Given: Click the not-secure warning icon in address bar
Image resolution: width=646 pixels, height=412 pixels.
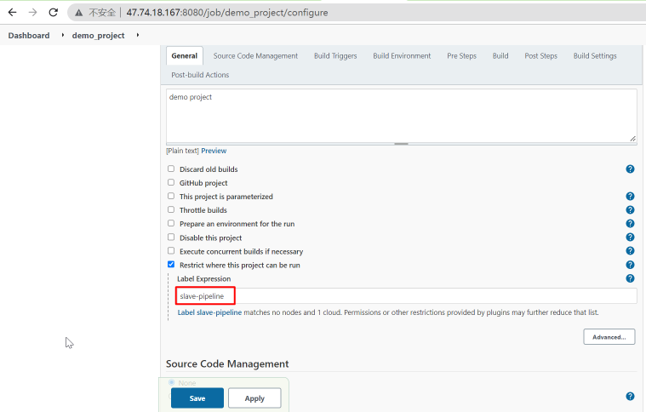Looking at the screenshot, I should [79, 13].
